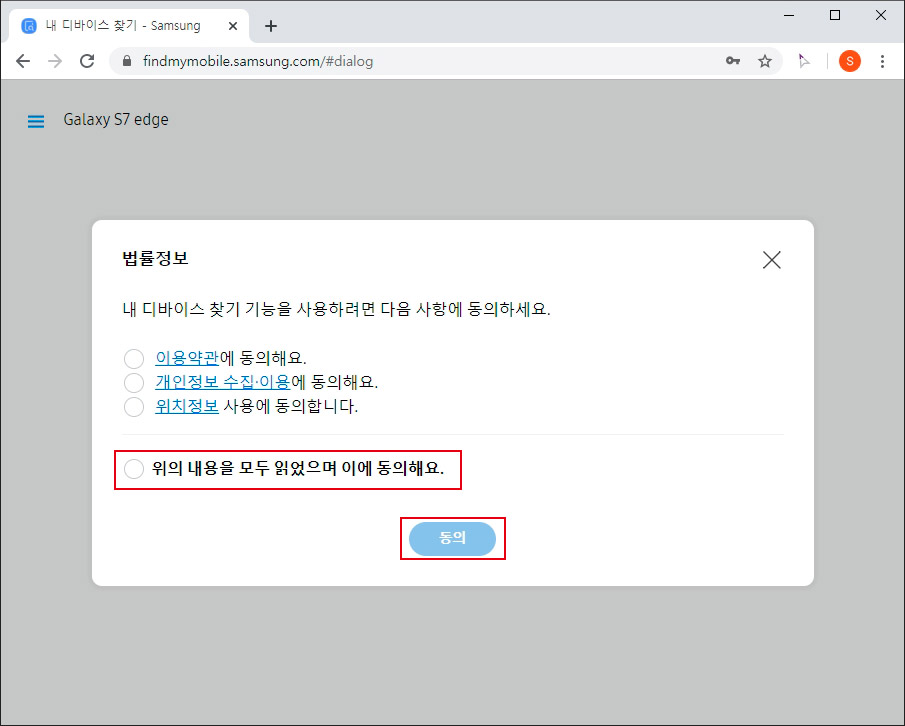Open the 위치정보 link
Screen dimensions: 905x726
click(187, 406)
